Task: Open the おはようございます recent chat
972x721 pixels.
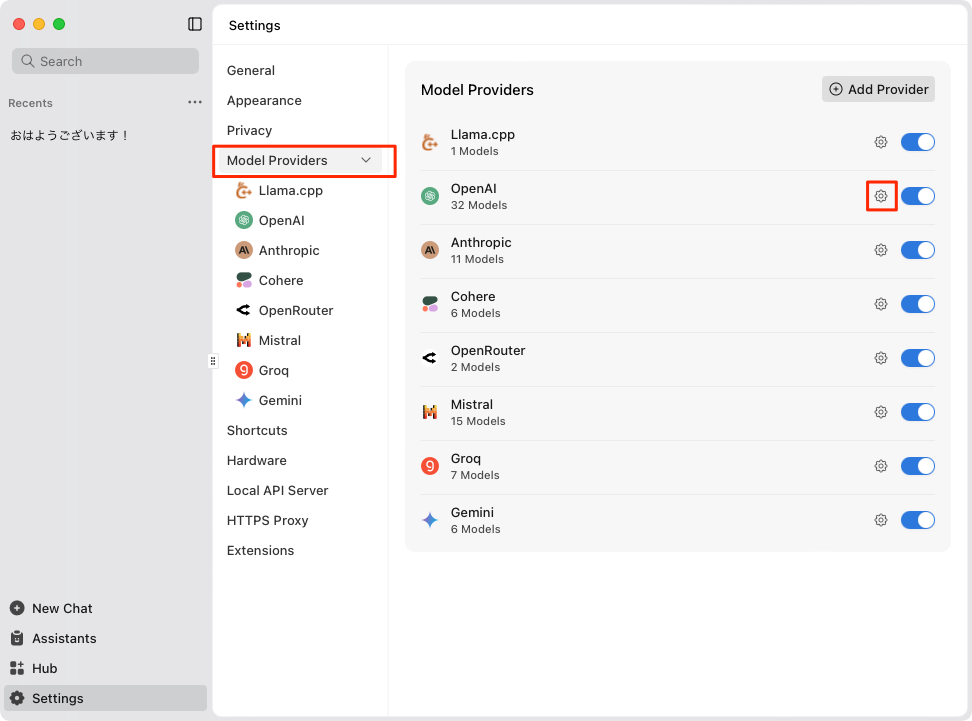Action: click(x=69, y=135)
